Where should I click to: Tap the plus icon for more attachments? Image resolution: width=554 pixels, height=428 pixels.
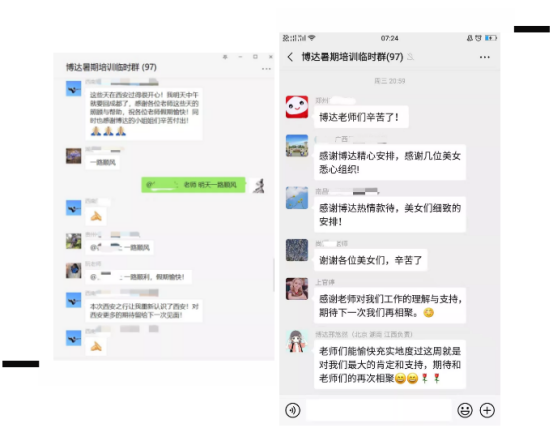click(487, 410)
